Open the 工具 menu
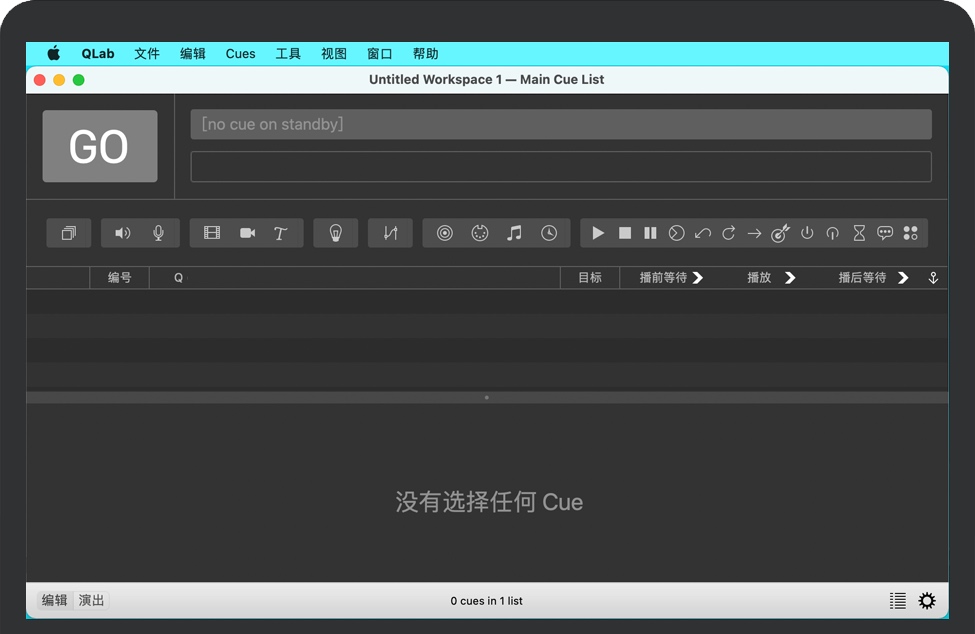The image size is (975, 634). pos(288,54)
